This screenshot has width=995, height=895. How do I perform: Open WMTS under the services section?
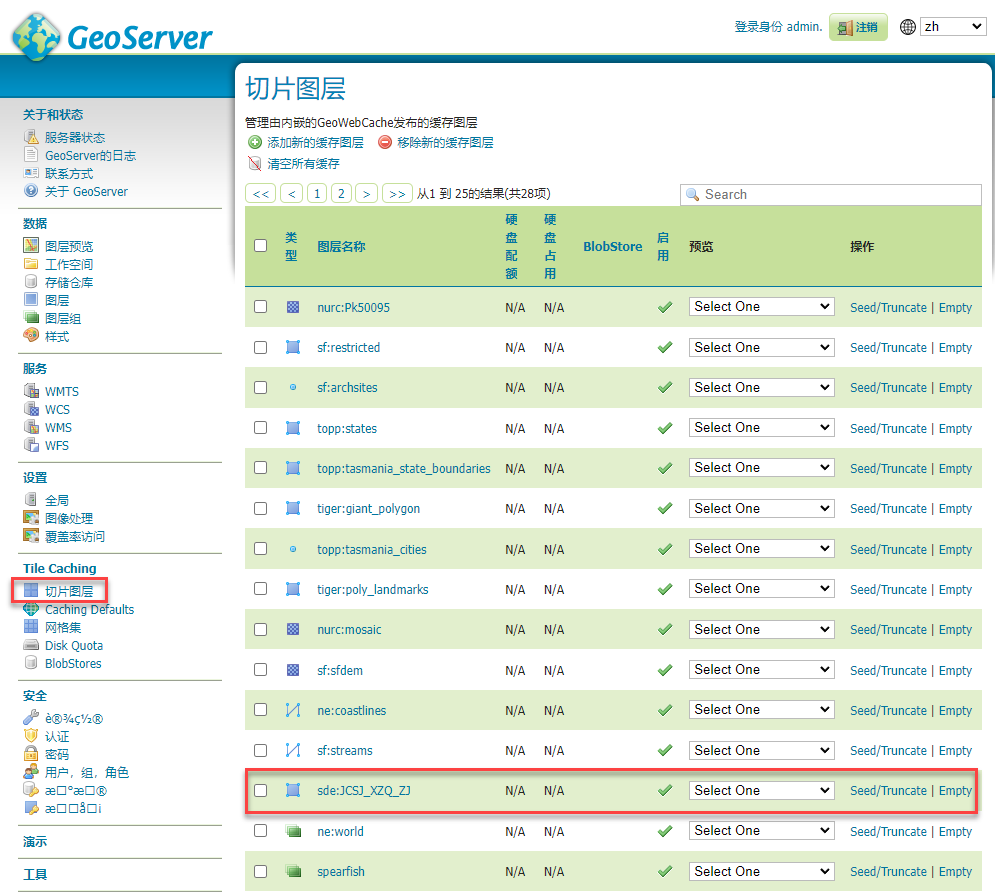(x=61, y=391)
